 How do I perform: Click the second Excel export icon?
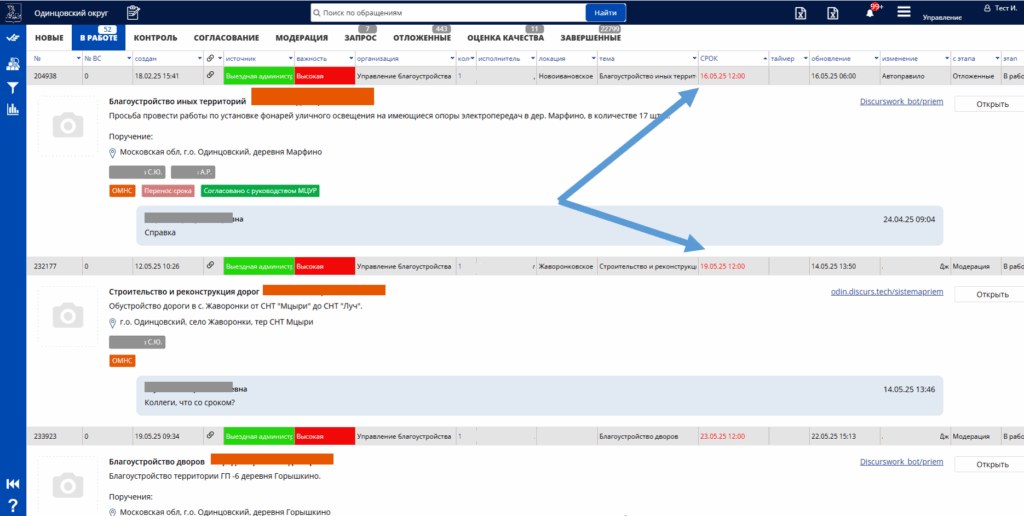[833, 13]
